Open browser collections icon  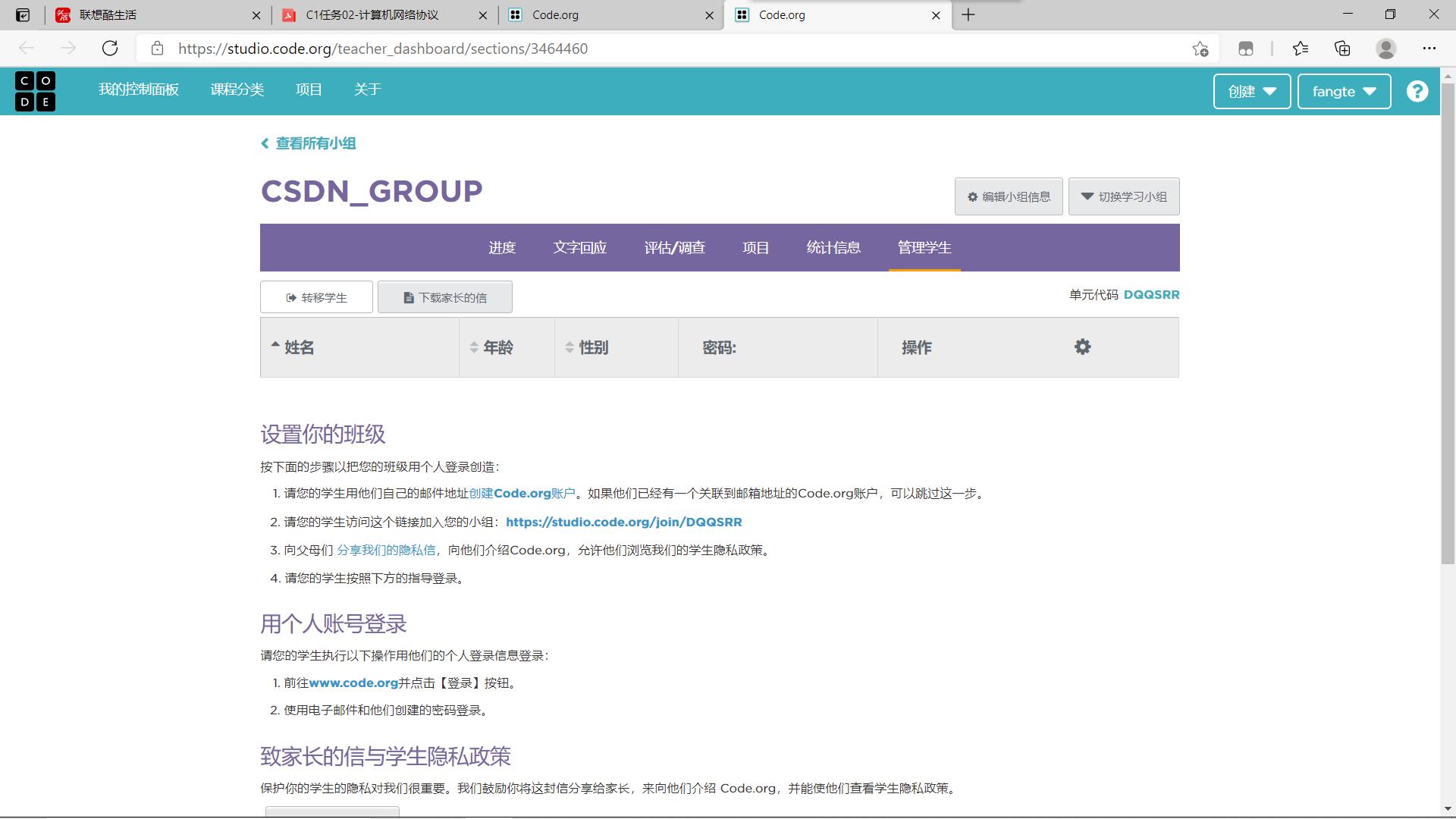1342,49
